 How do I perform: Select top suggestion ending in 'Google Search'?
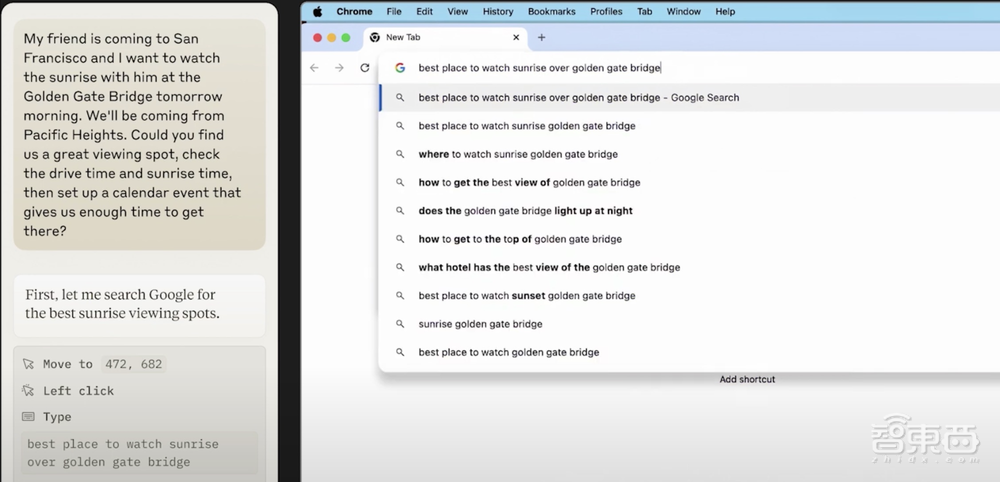[x=578, y=98]
